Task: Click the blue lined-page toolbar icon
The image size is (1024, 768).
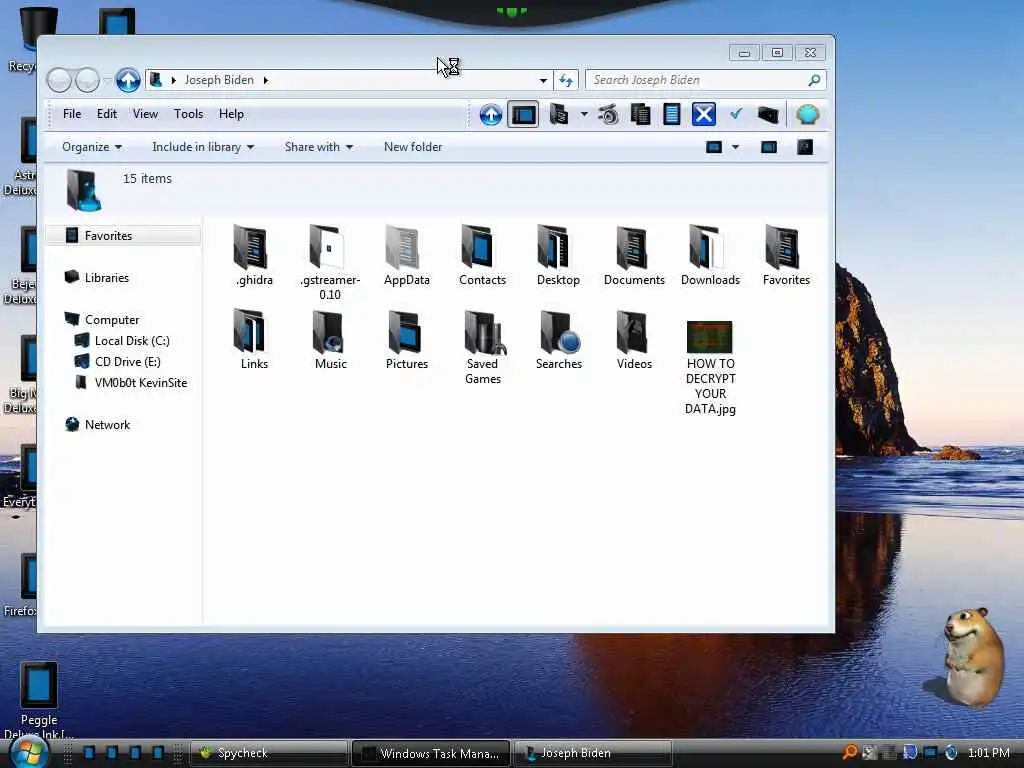Action: point(672,115)
